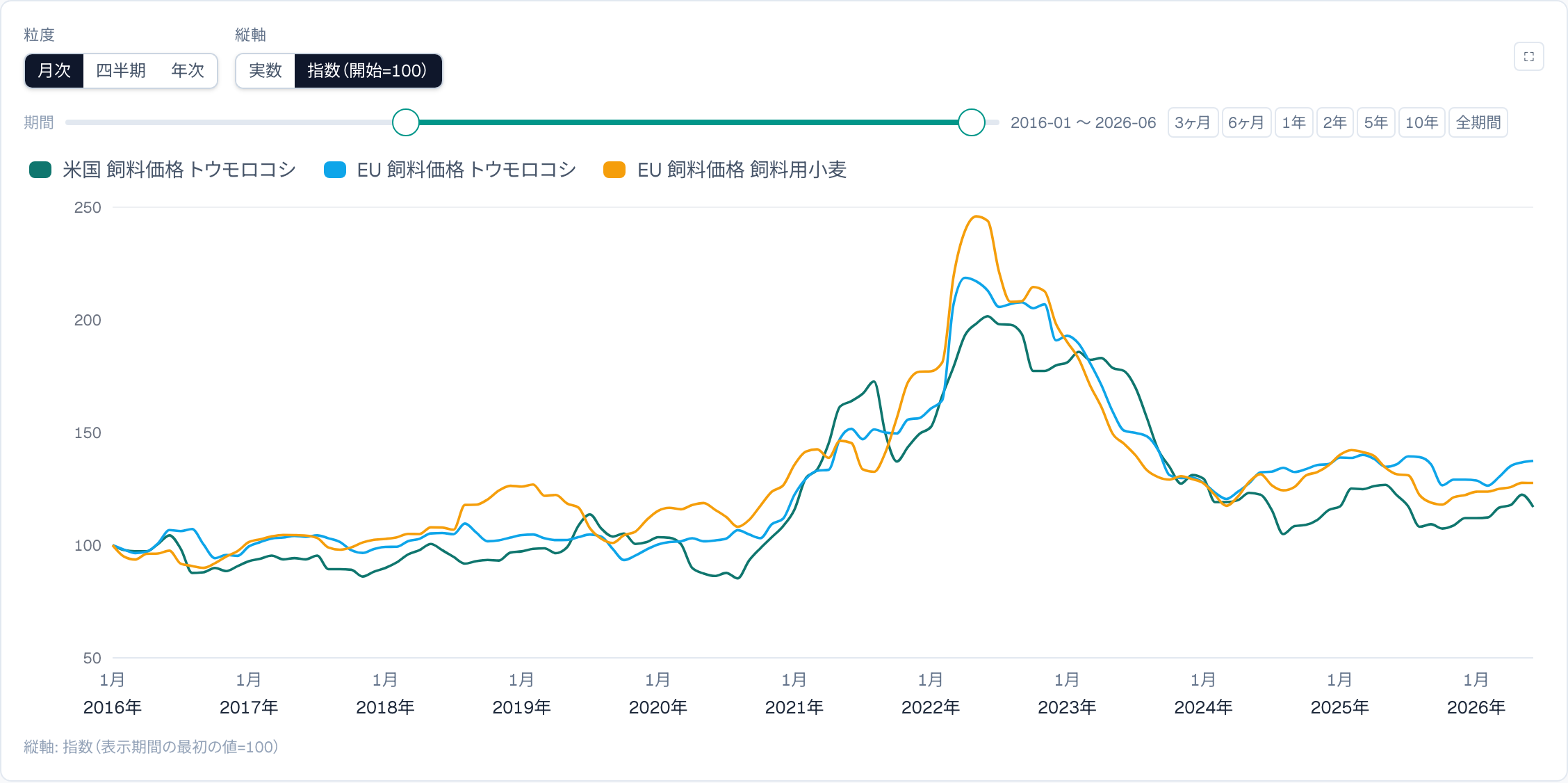
Task: Pick the 5年 range preset
Action: [x=1376, y=122]
